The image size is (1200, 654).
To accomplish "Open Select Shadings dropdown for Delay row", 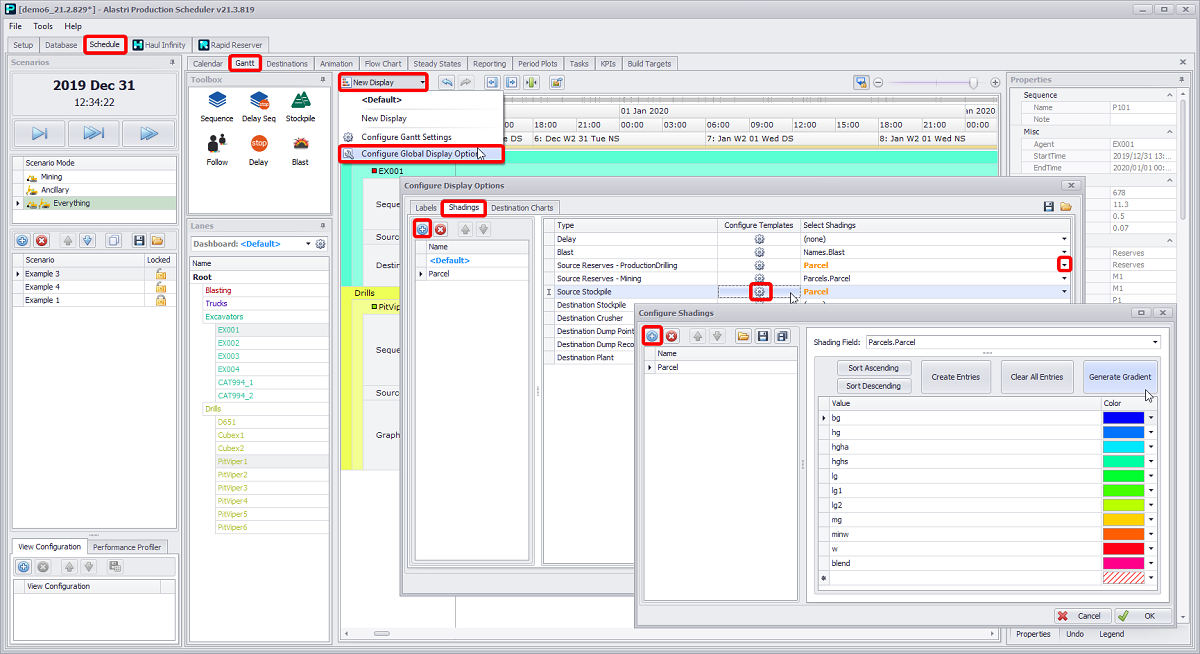I will pos(1065,240).
